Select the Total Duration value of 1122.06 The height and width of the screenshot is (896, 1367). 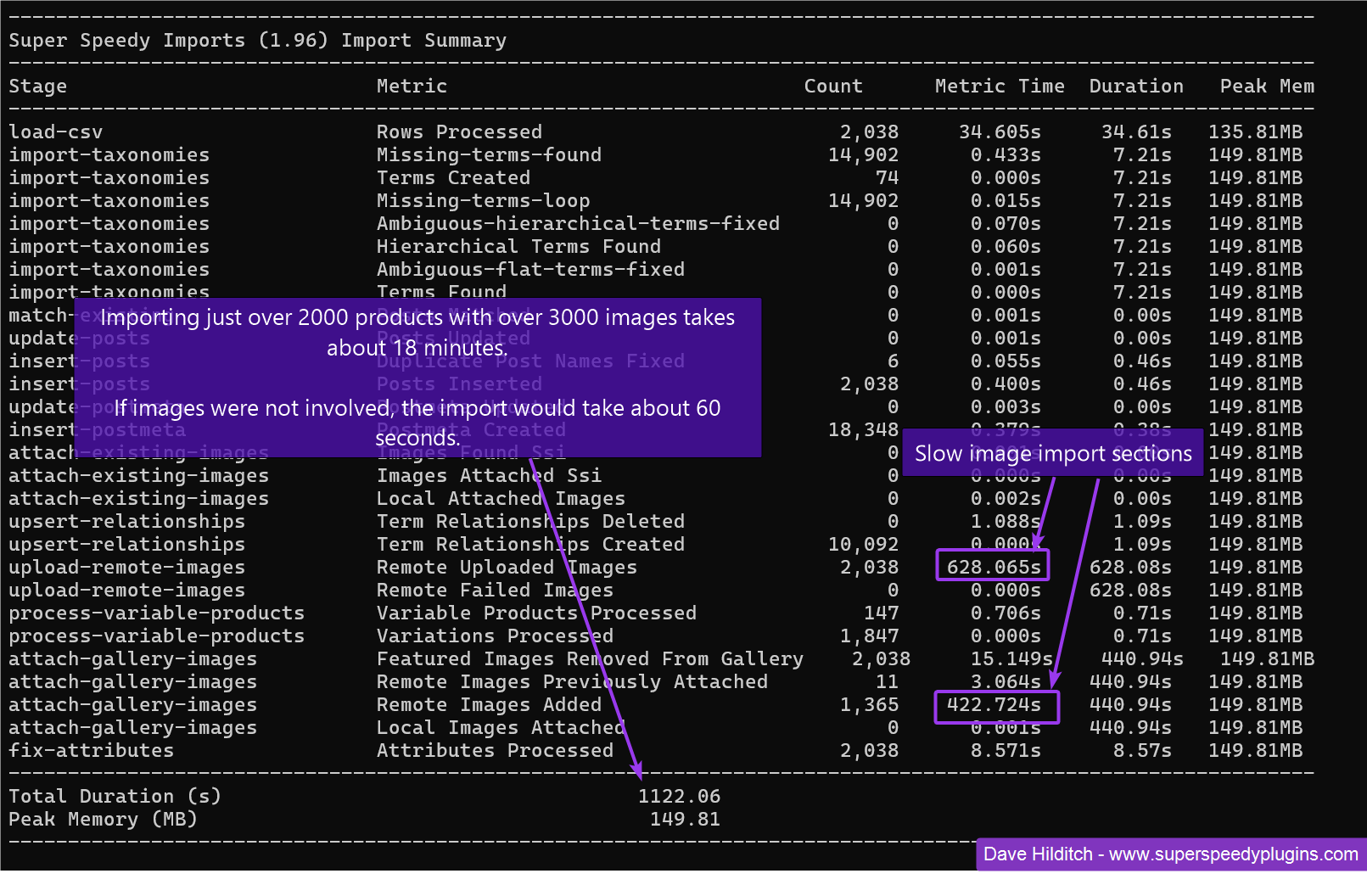679,796
